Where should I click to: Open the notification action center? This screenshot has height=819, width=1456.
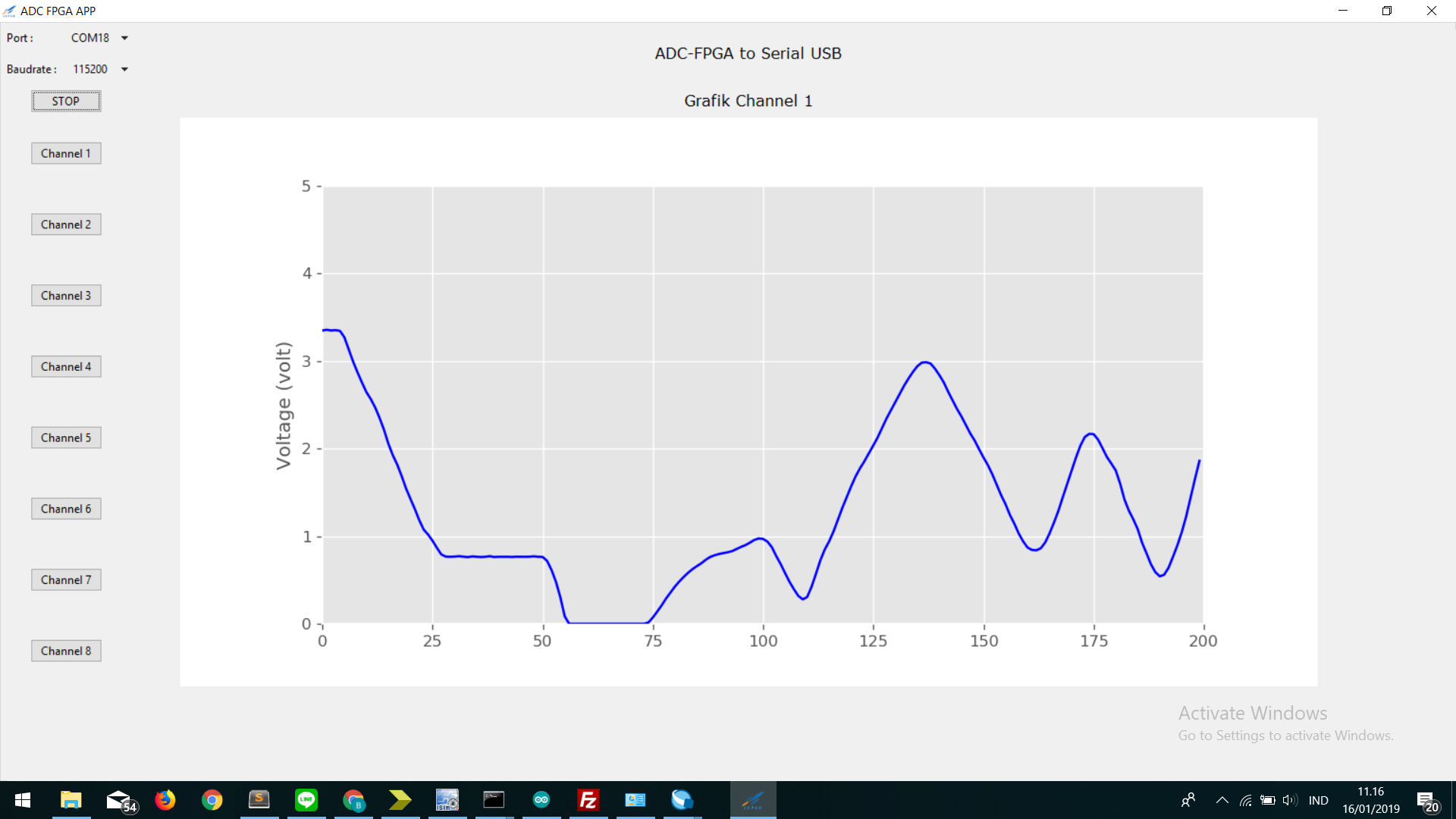click(1427, 801)
